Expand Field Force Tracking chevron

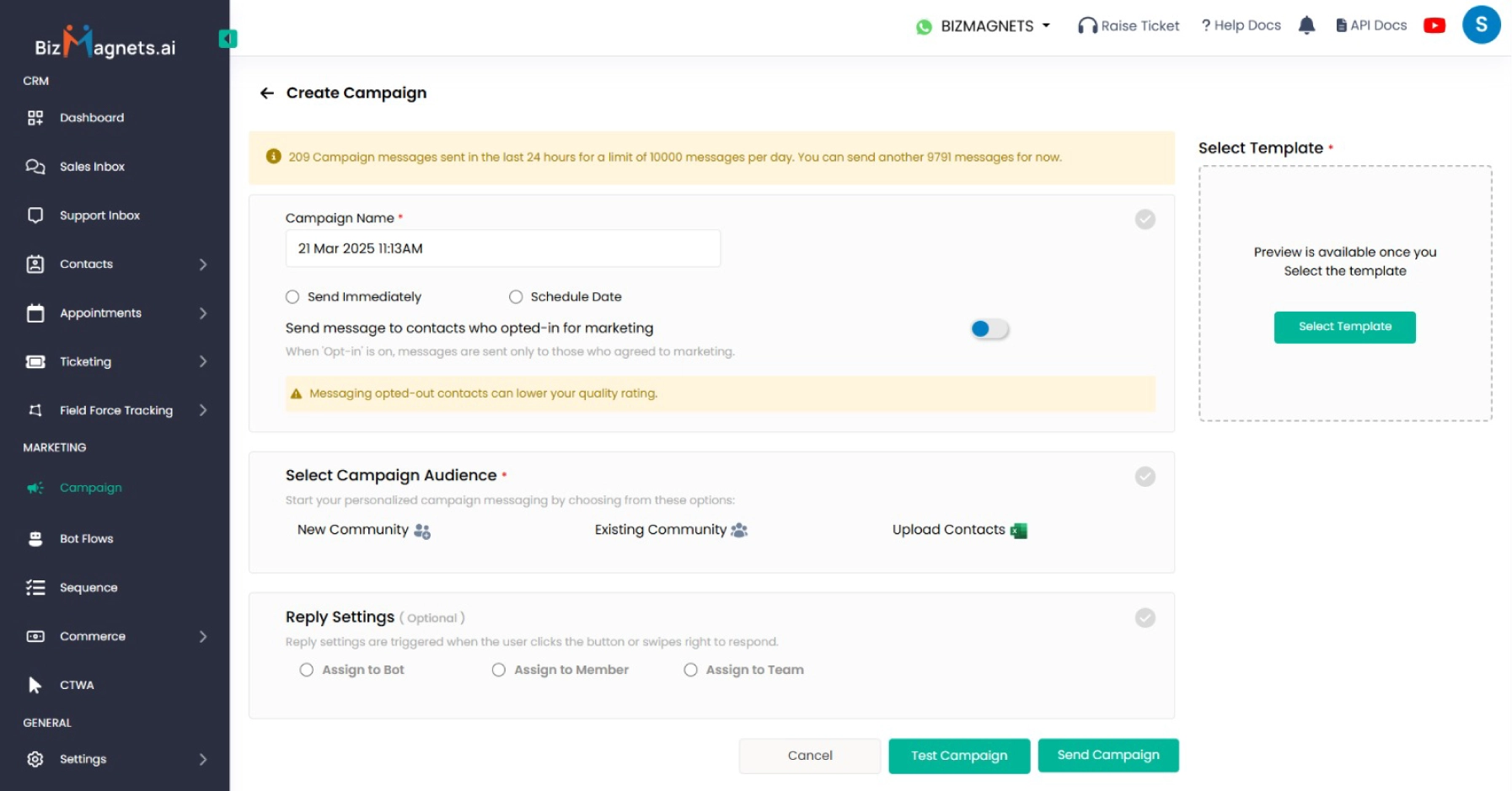point(203,410)
